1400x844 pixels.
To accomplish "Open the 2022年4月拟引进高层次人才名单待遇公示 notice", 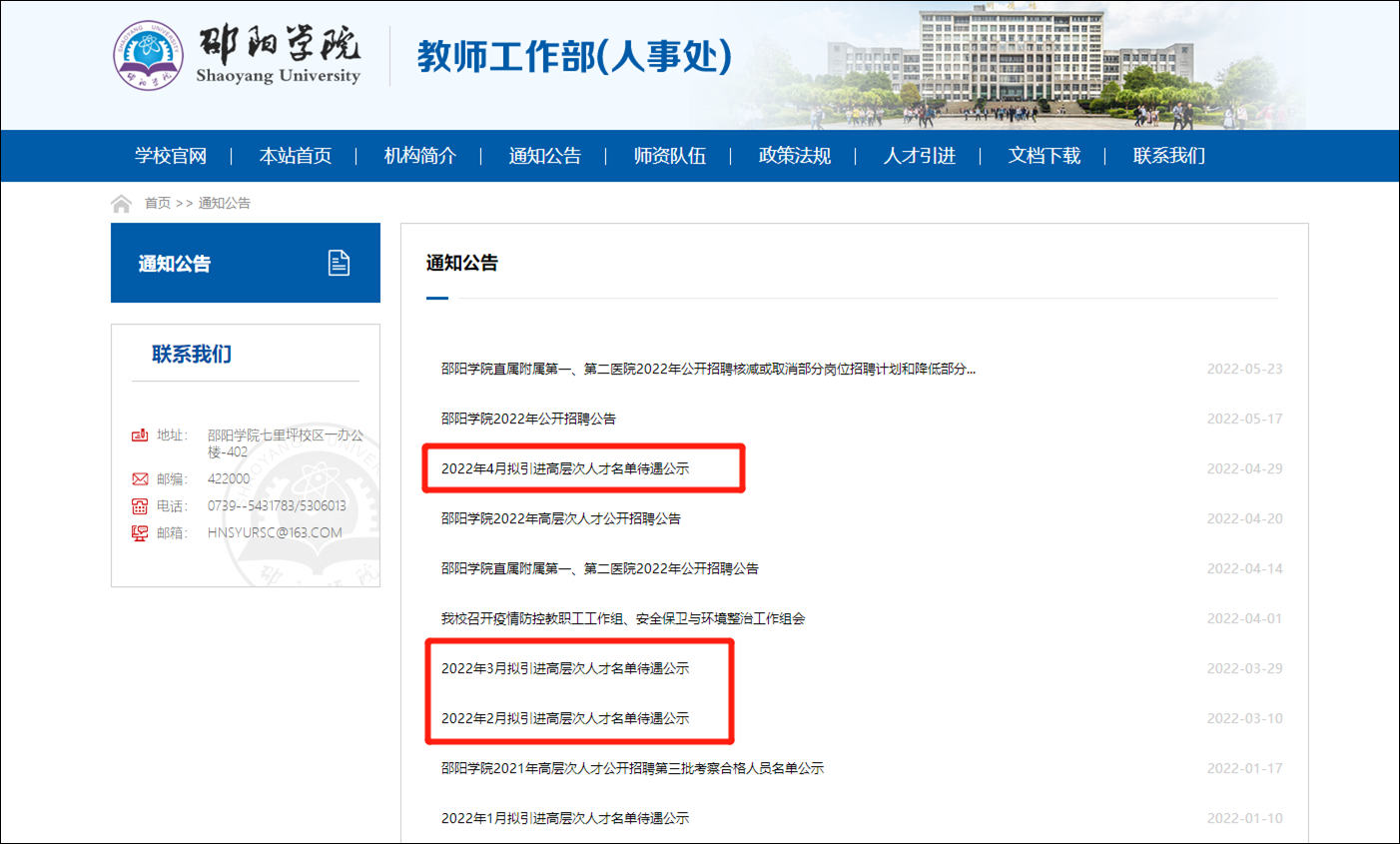I will [x=565, y=468].
